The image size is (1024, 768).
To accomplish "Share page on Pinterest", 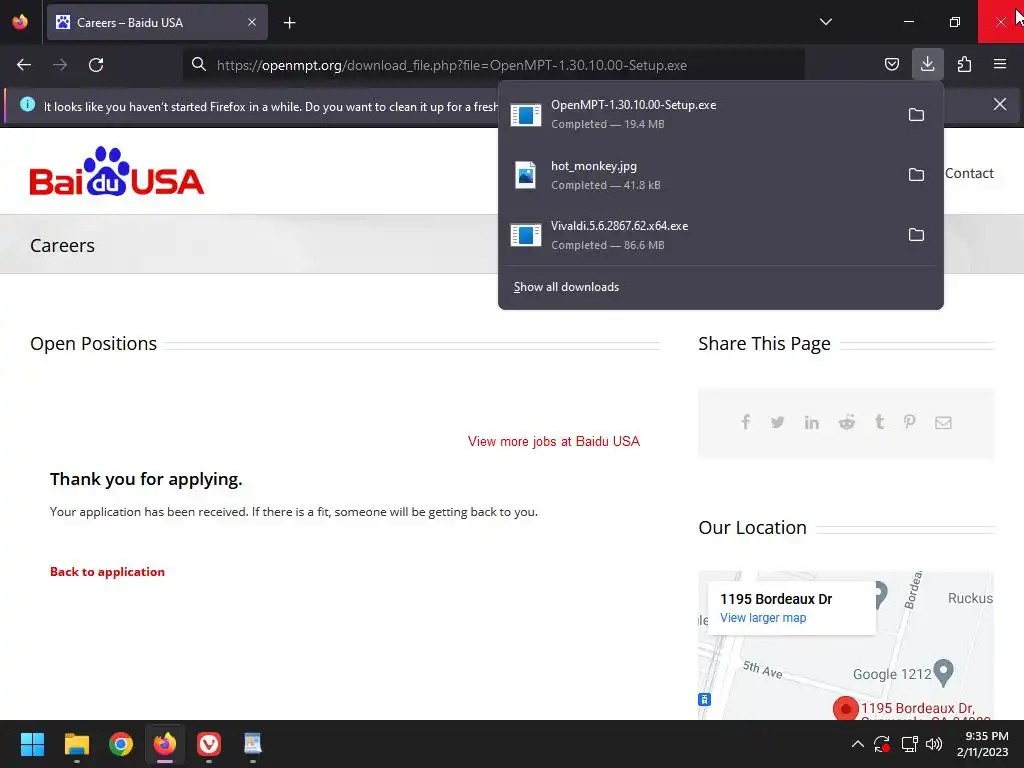I will (909, 423).
